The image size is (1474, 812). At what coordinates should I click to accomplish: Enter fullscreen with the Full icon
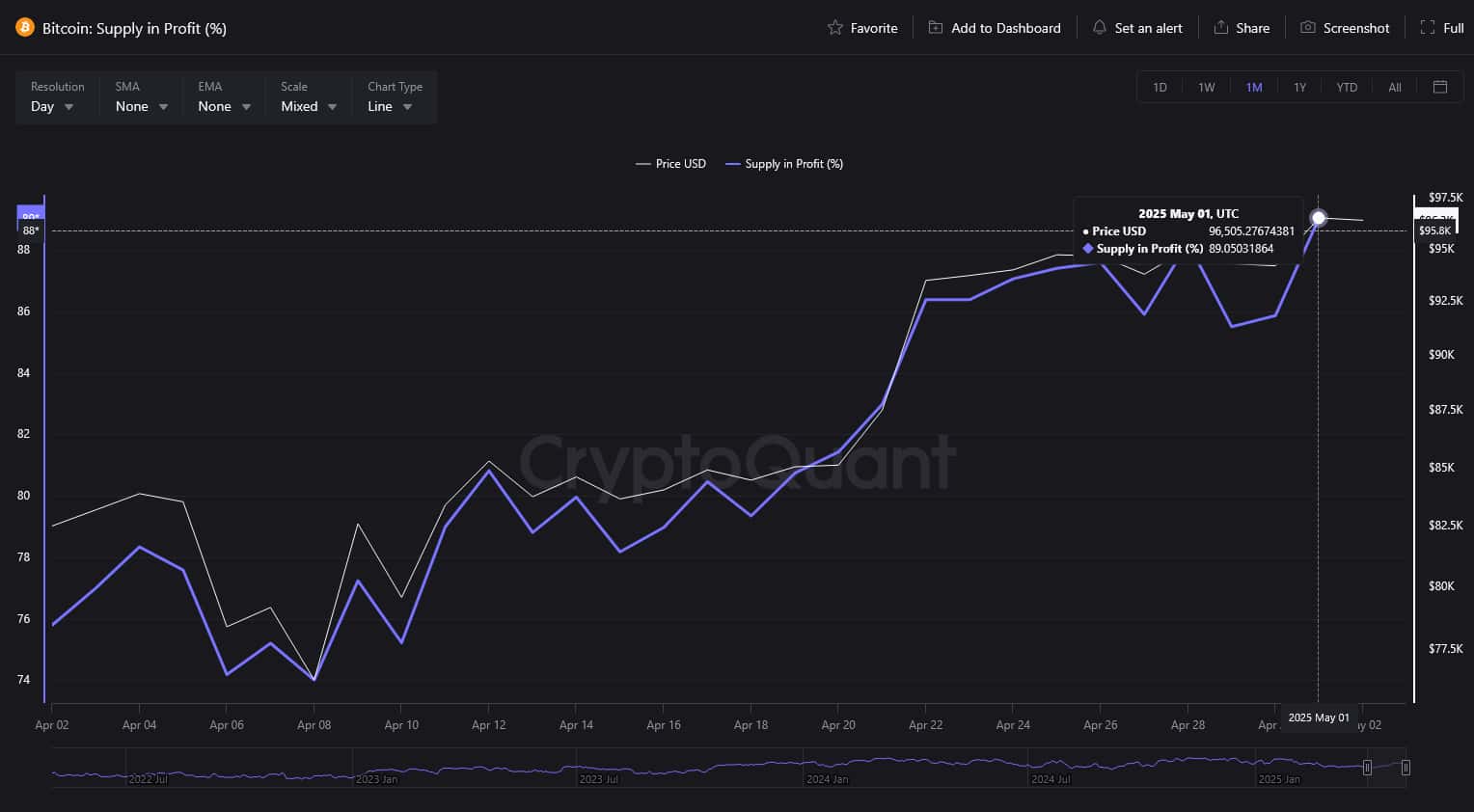(1428, 28)
